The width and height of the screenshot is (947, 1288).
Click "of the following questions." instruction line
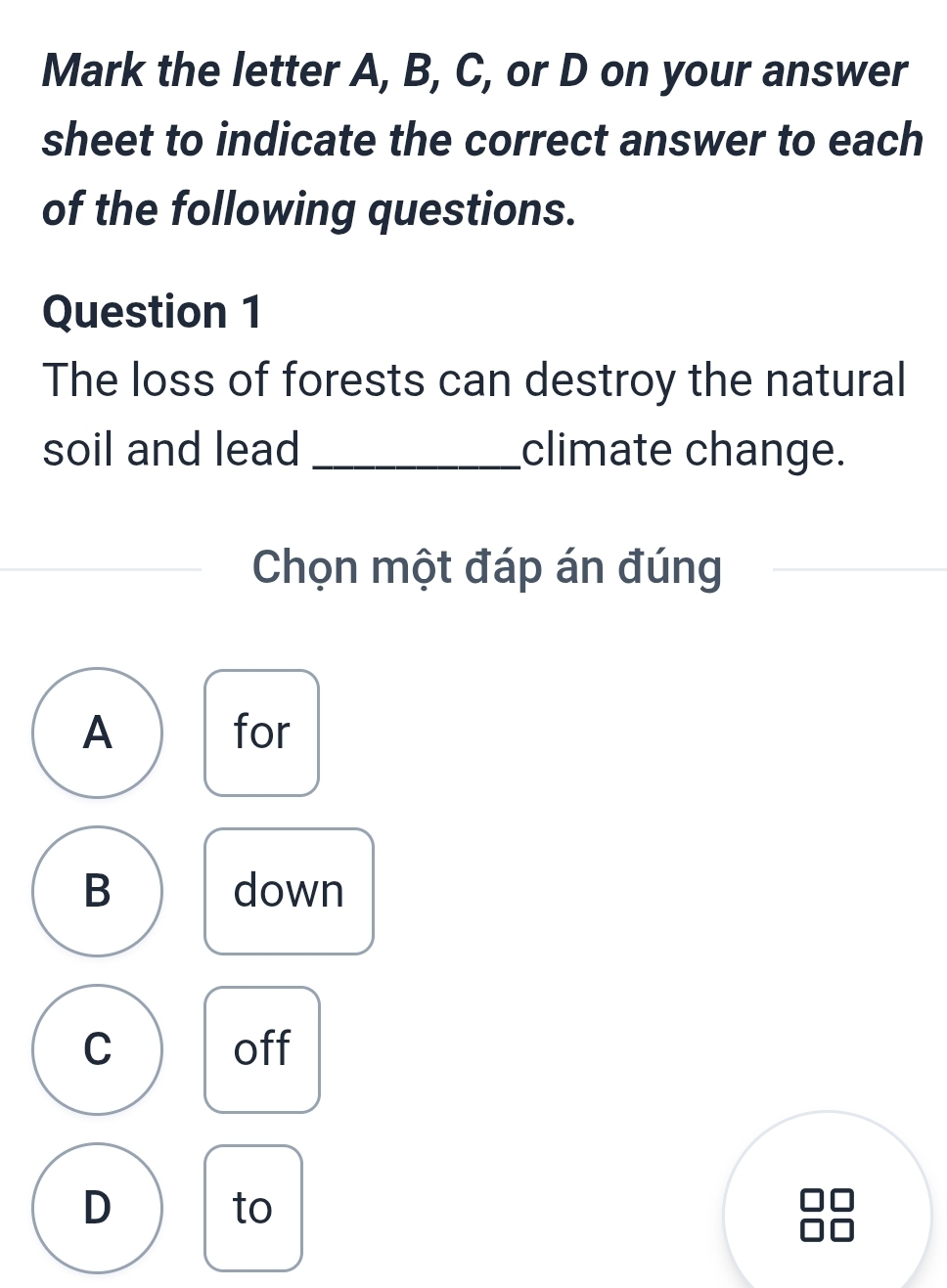tap(308, 209)
